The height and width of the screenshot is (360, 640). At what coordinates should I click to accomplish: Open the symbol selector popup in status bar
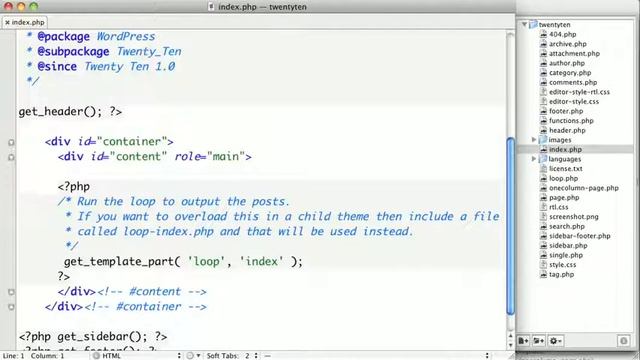tap(376, 356)
